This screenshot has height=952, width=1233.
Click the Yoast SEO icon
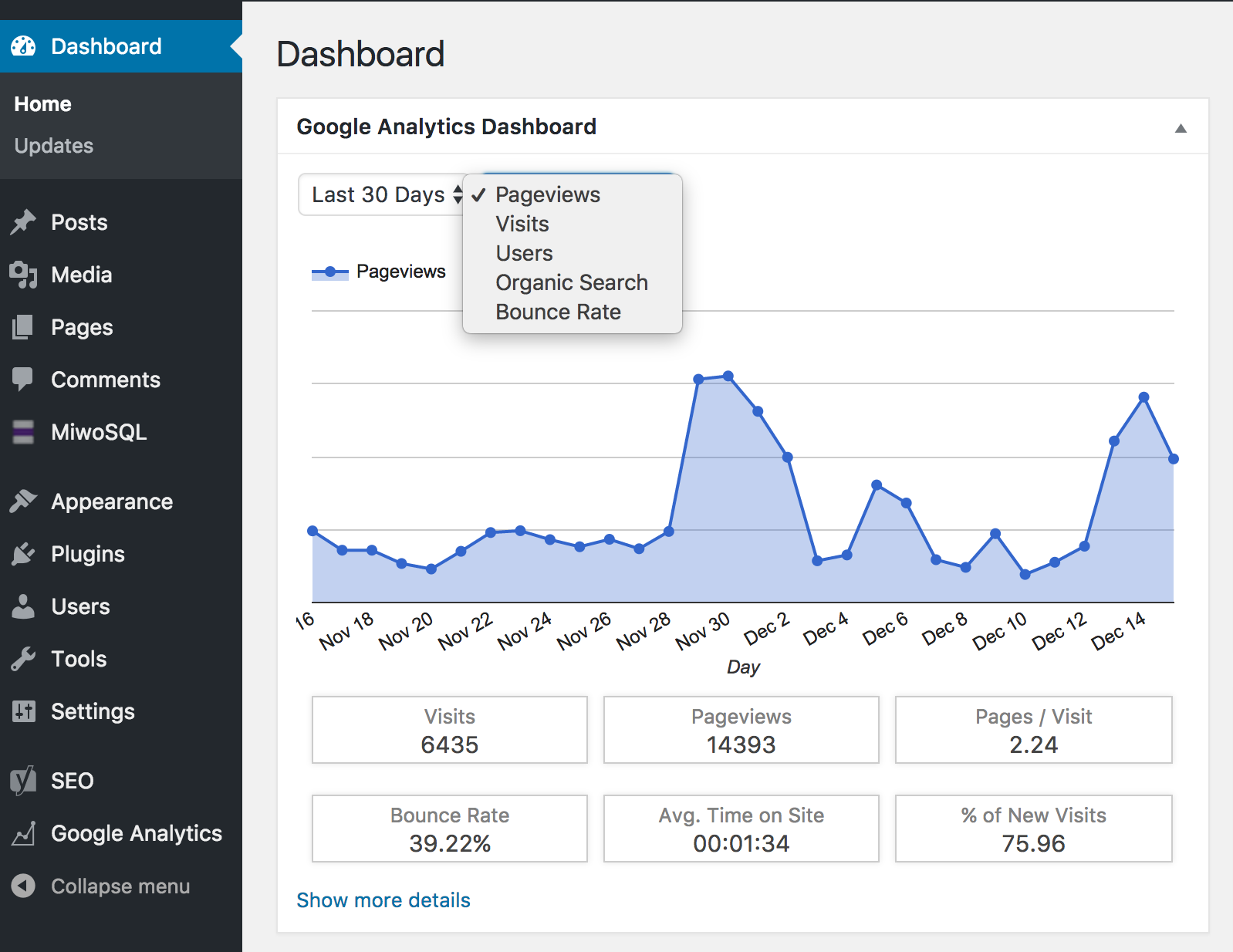click(x=23, y=781)
